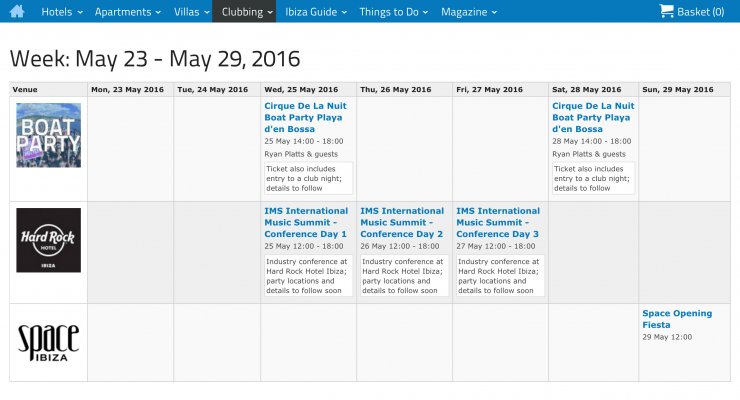The width and height of the screenshot is (740, 400).
Task: Expand the Apartments dropdown menu
Action: (128, 11)
